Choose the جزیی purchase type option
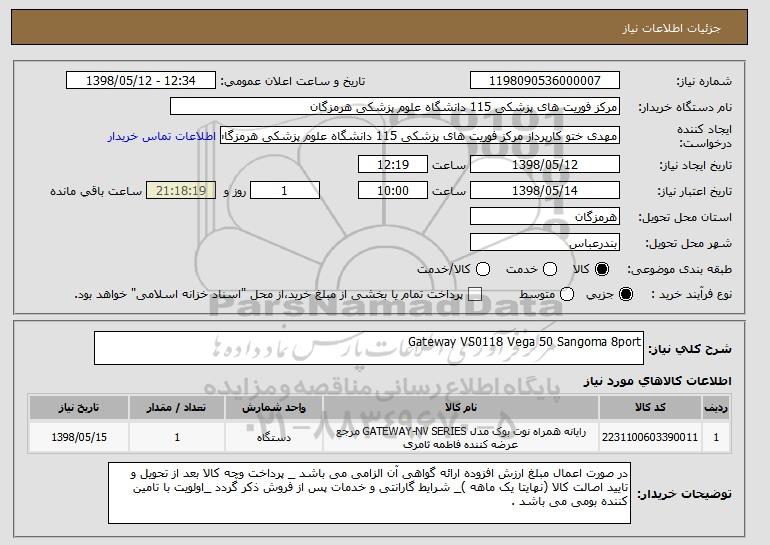Image resolution: width=770 pixels, height=545 pixels. (x=626, y=294)
